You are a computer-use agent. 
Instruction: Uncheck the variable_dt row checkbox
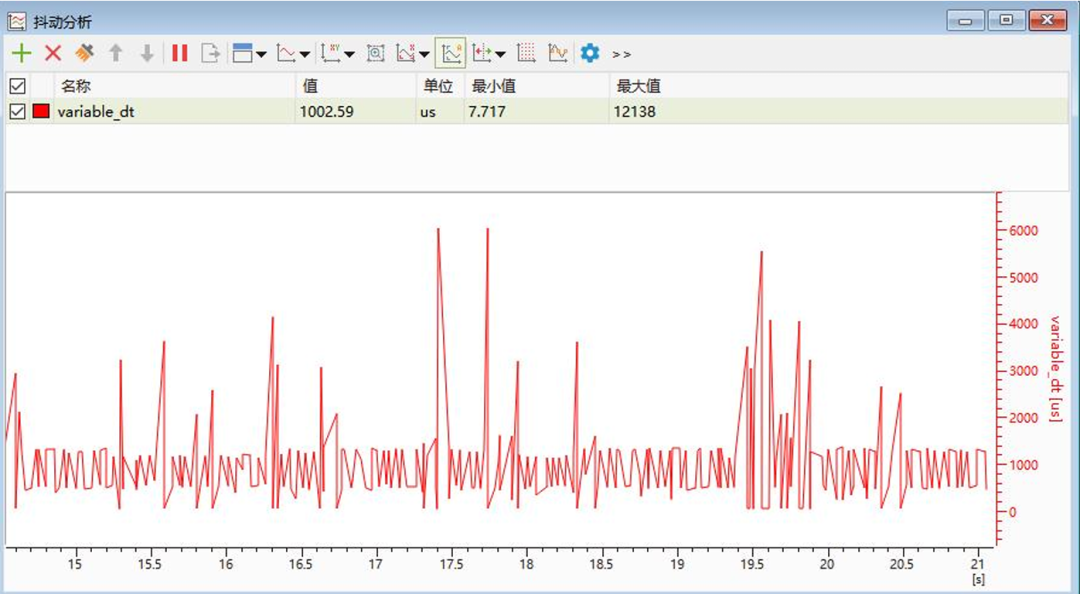point(17,111)
